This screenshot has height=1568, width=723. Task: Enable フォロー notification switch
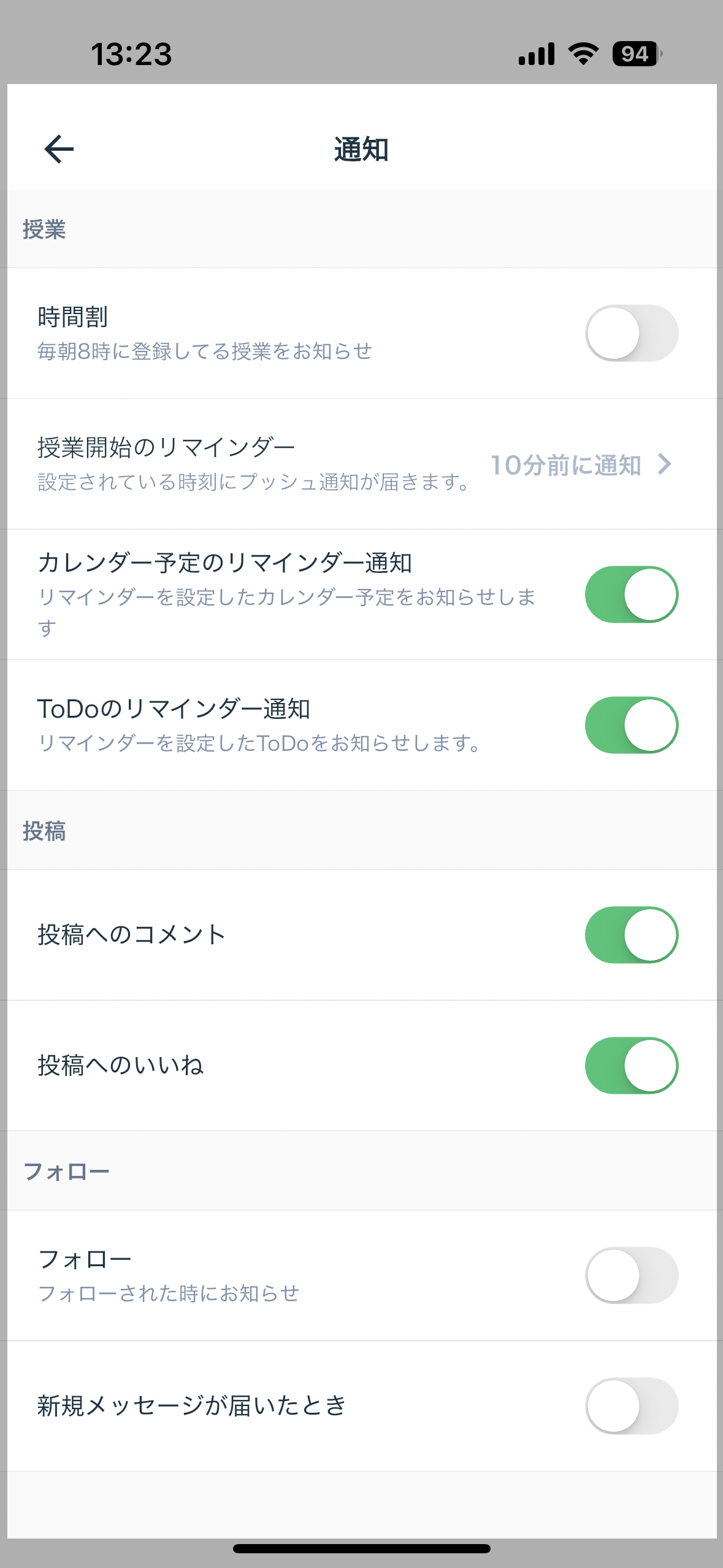631,1275
